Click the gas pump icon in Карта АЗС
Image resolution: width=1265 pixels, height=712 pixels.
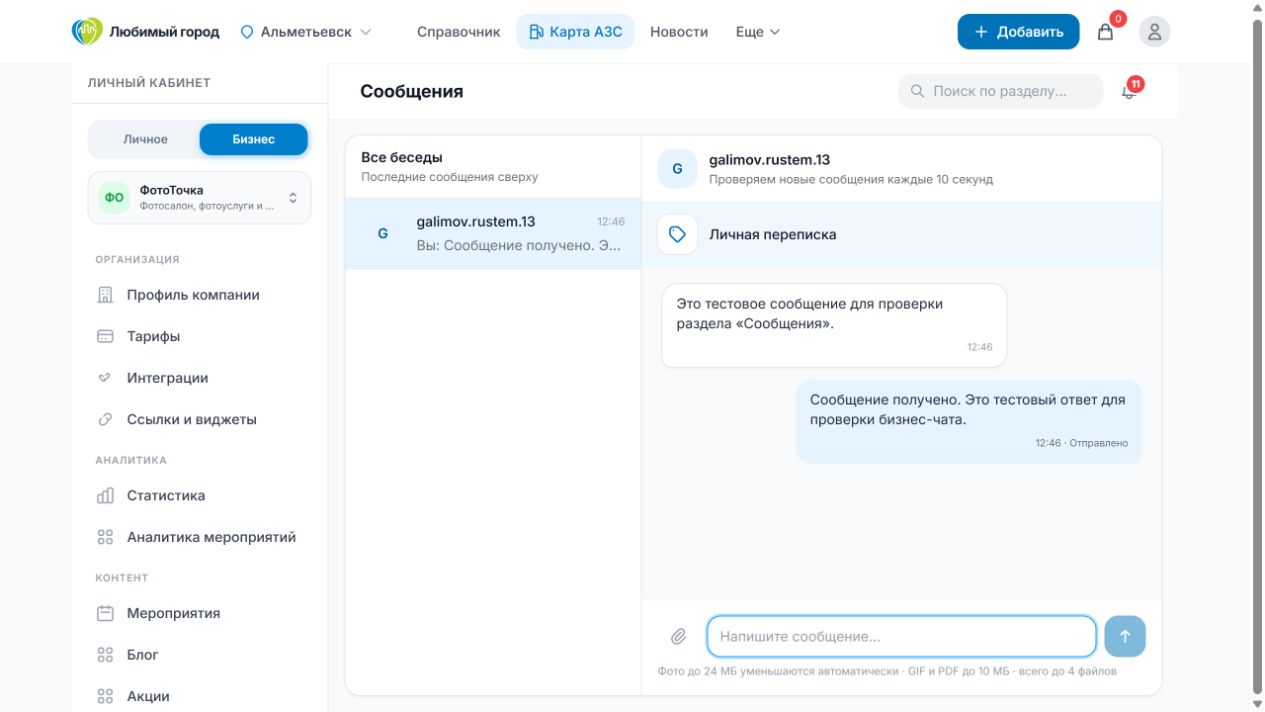[x=536, y=32]
